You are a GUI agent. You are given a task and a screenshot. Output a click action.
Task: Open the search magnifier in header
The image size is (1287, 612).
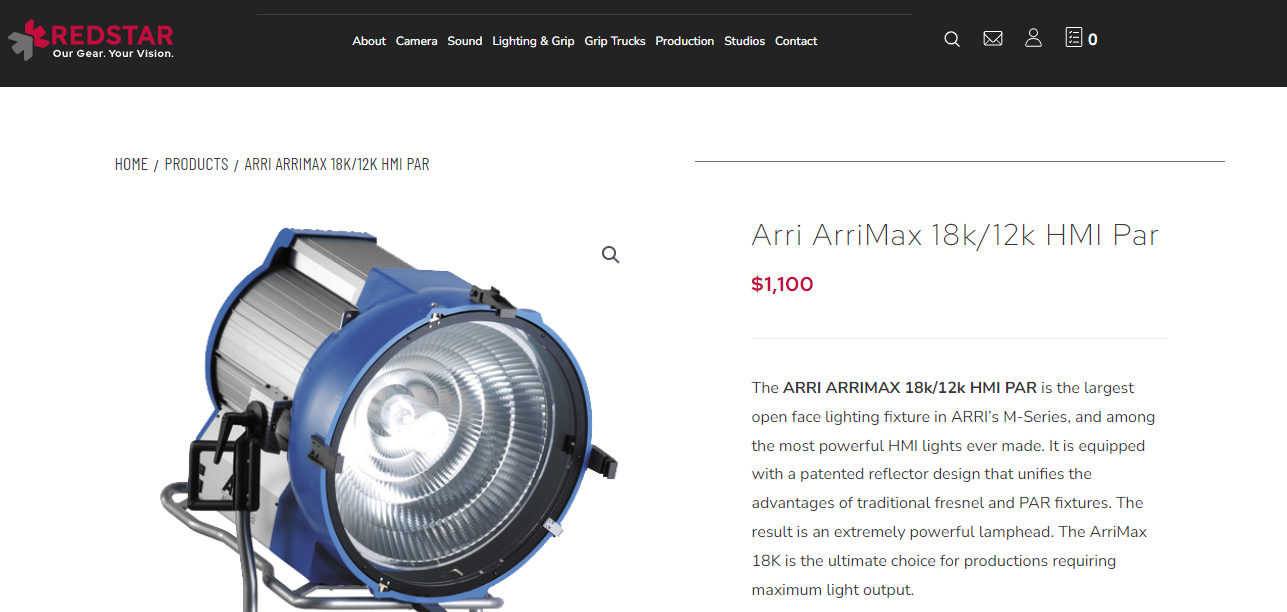click(x=952, y=39)
